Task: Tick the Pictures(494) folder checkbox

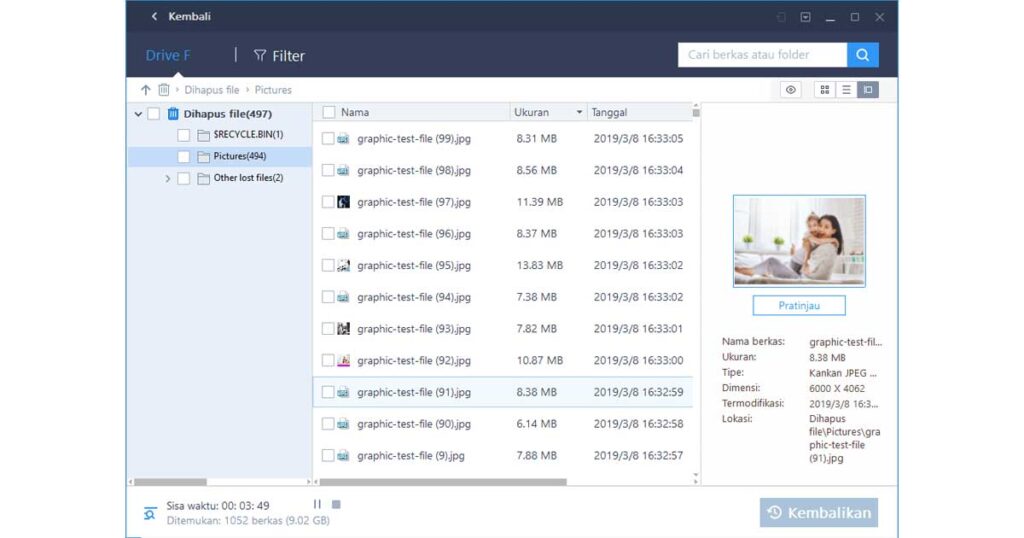Action: (183, 157)
